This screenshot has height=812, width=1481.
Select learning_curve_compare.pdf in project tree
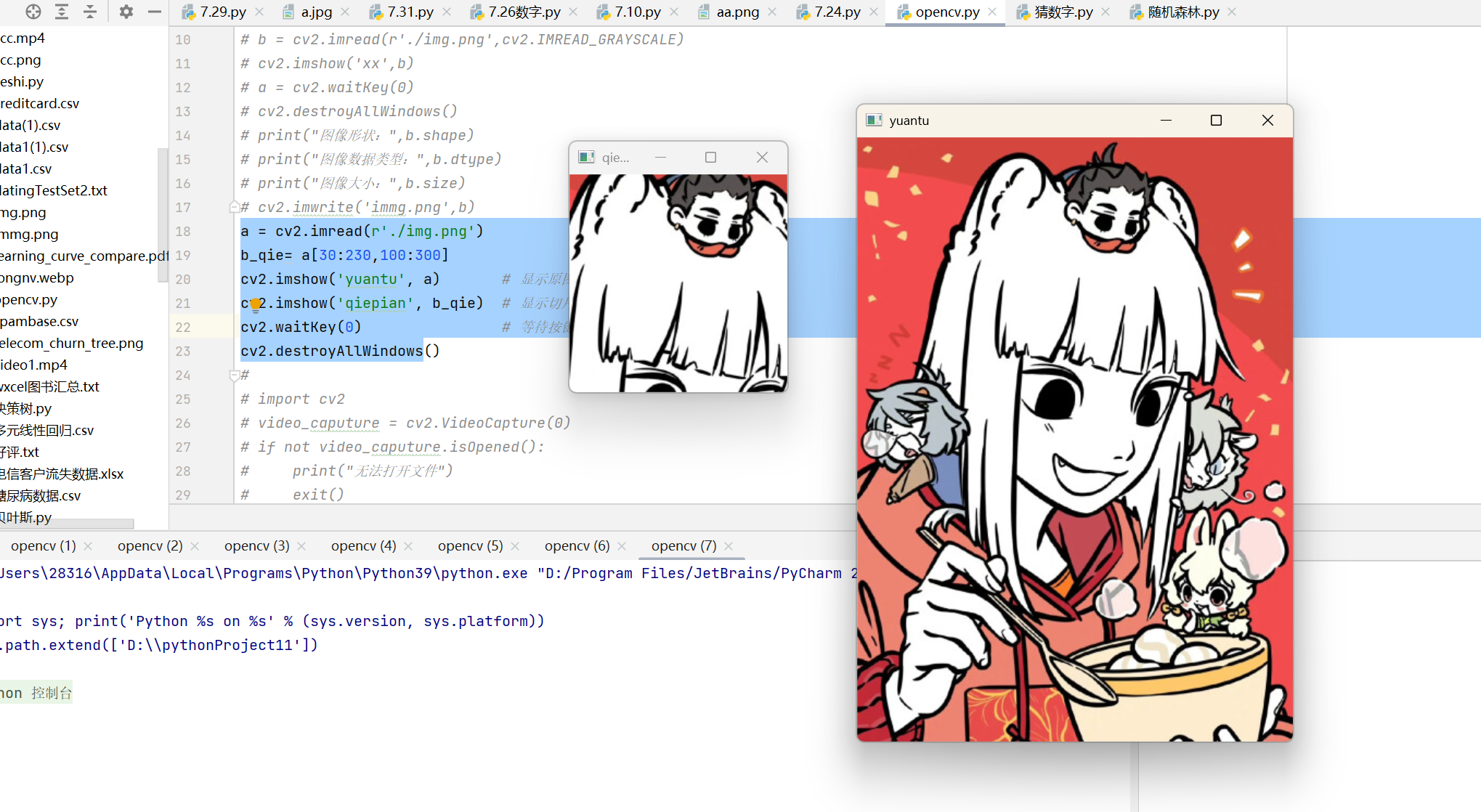click(84, 256)
